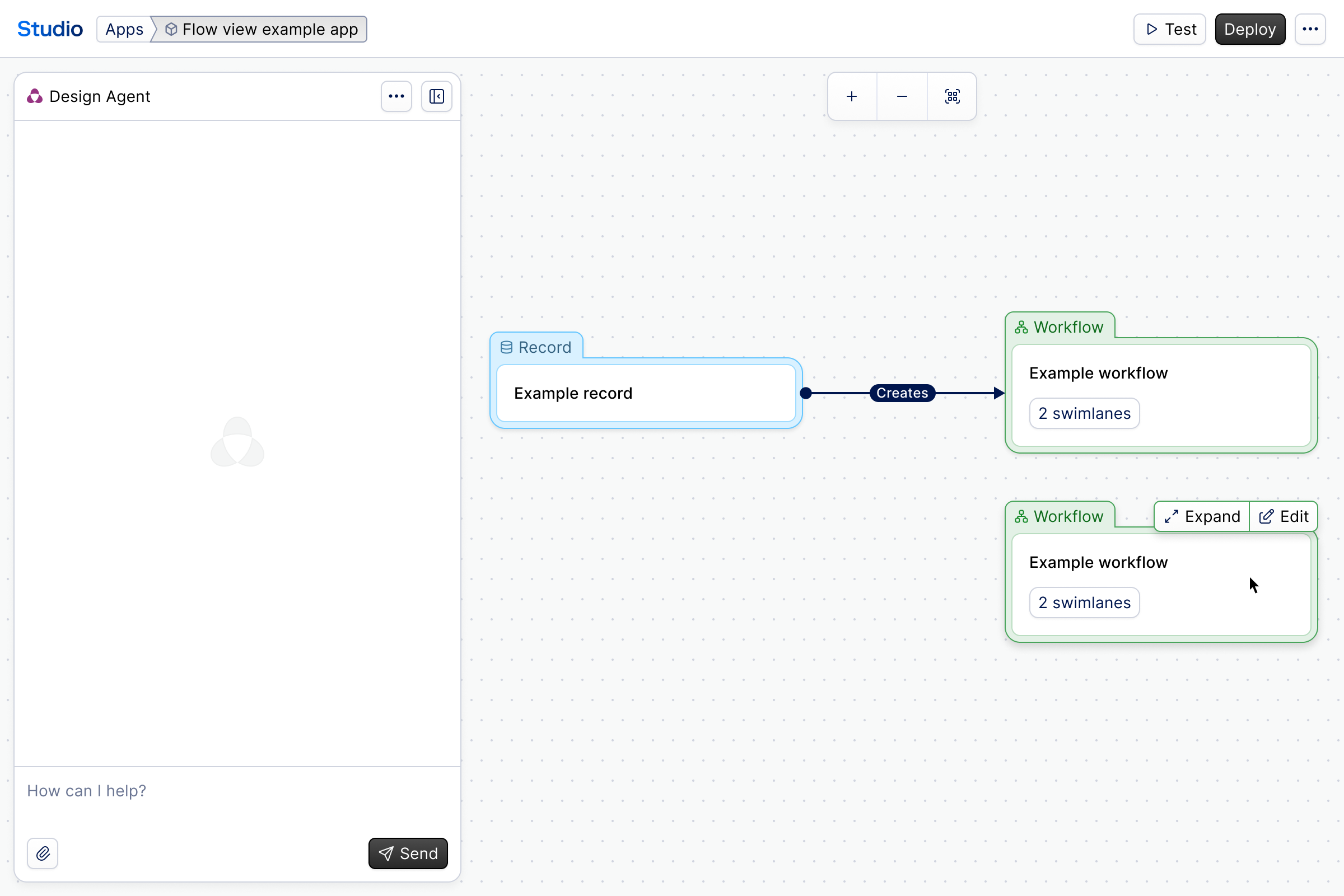Send the message to Design Agent

[x=408, y=853]
